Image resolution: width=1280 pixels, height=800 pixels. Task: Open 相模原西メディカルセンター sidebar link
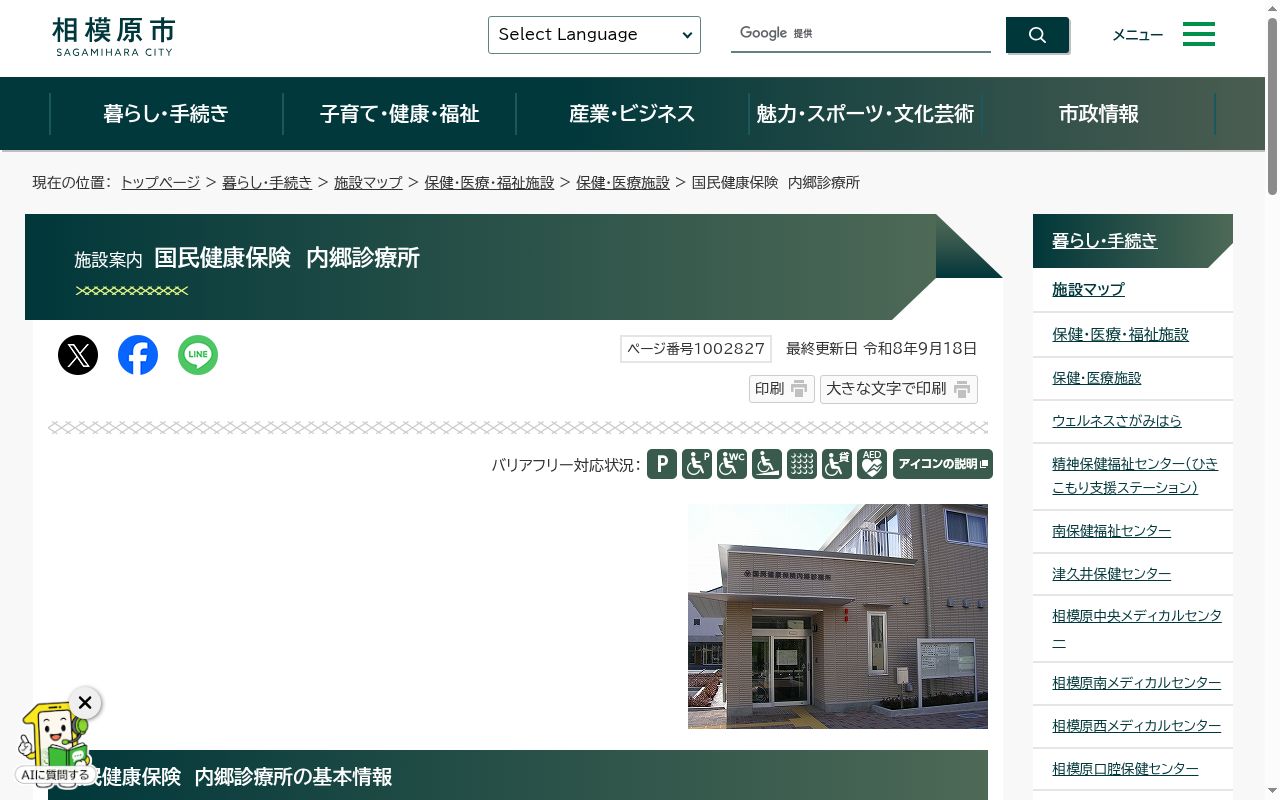(x=1136, y=726)
